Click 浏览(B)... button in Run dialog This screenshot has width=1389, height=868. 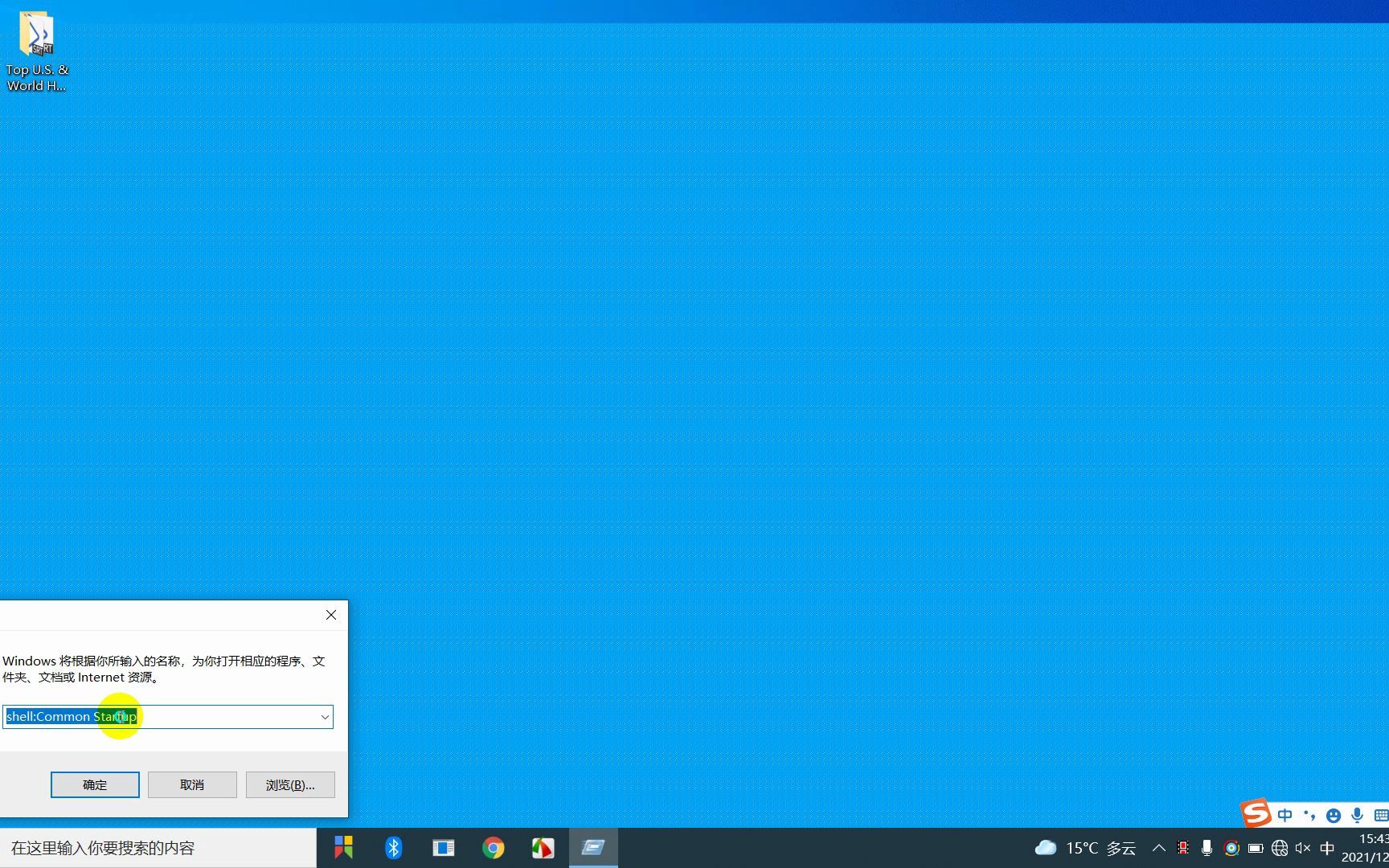(x=290, y=784)
